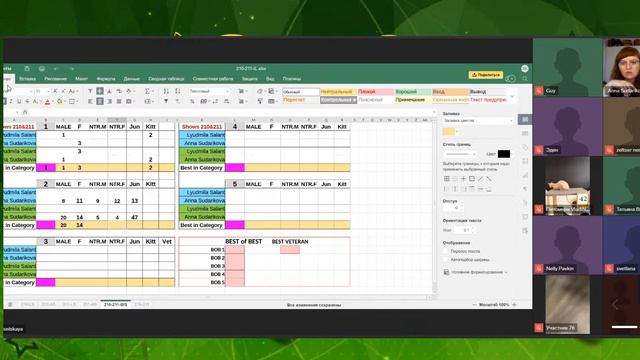The height and width of the screenshot is (360, 640).
Task: Click the Print icon in title bar
Action: pos(42,69)
